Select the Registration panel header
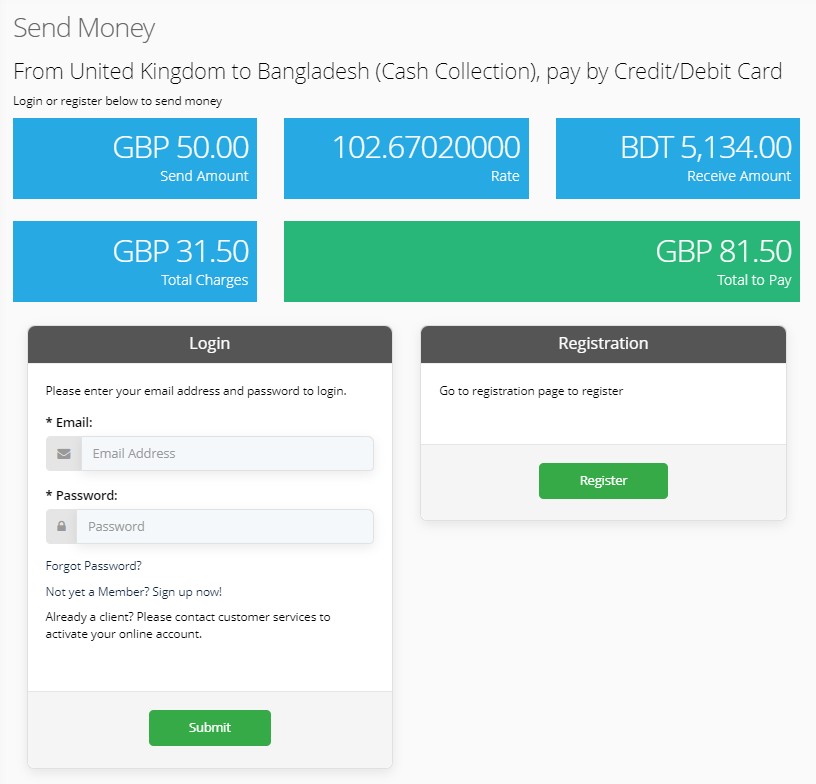Image resolution: width=816 pixels, height=784 pixels. click(603, 344)
